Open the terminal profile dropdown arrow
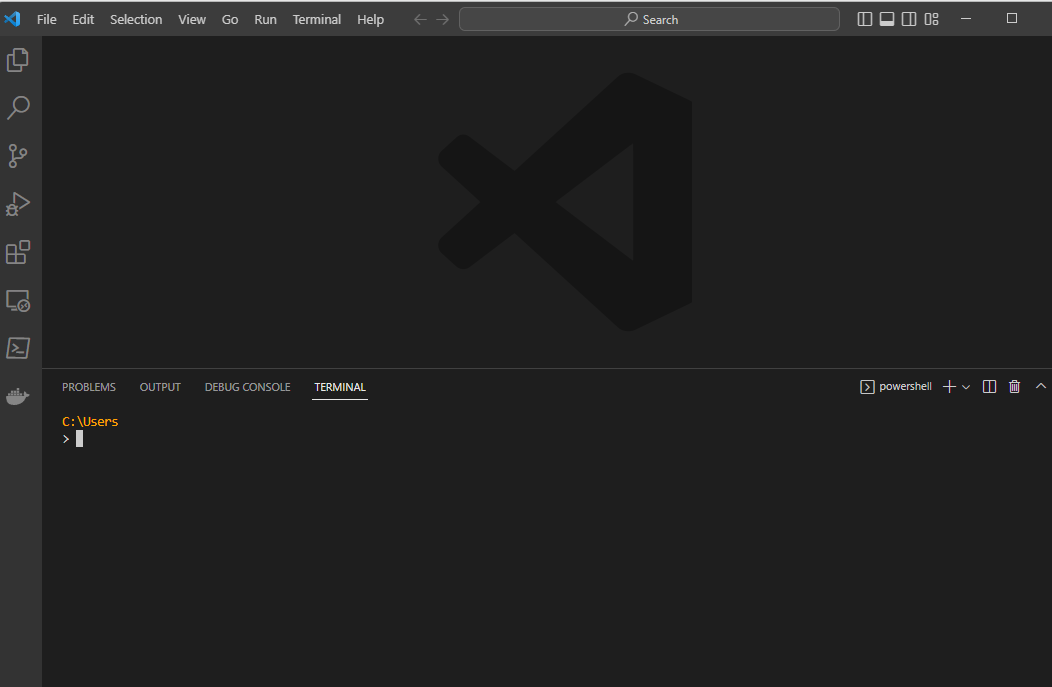This screenshot has height=687, width=1052. coord(966,387)
